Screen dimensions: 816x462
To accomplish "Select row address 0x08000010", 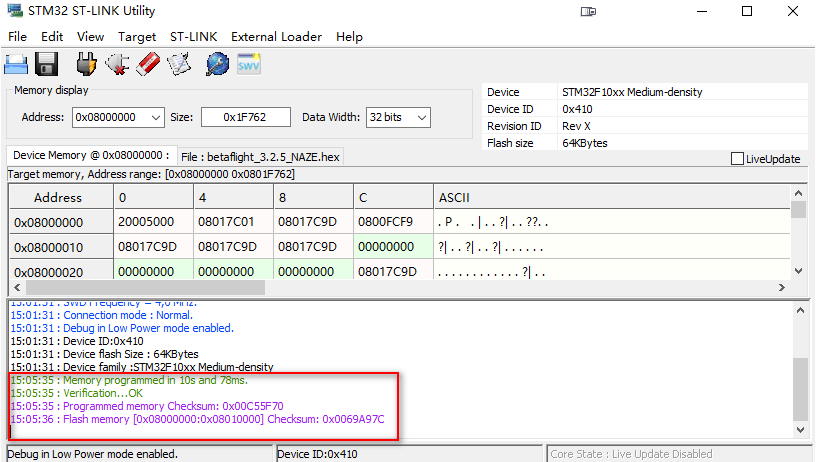I will coord(61,247).
